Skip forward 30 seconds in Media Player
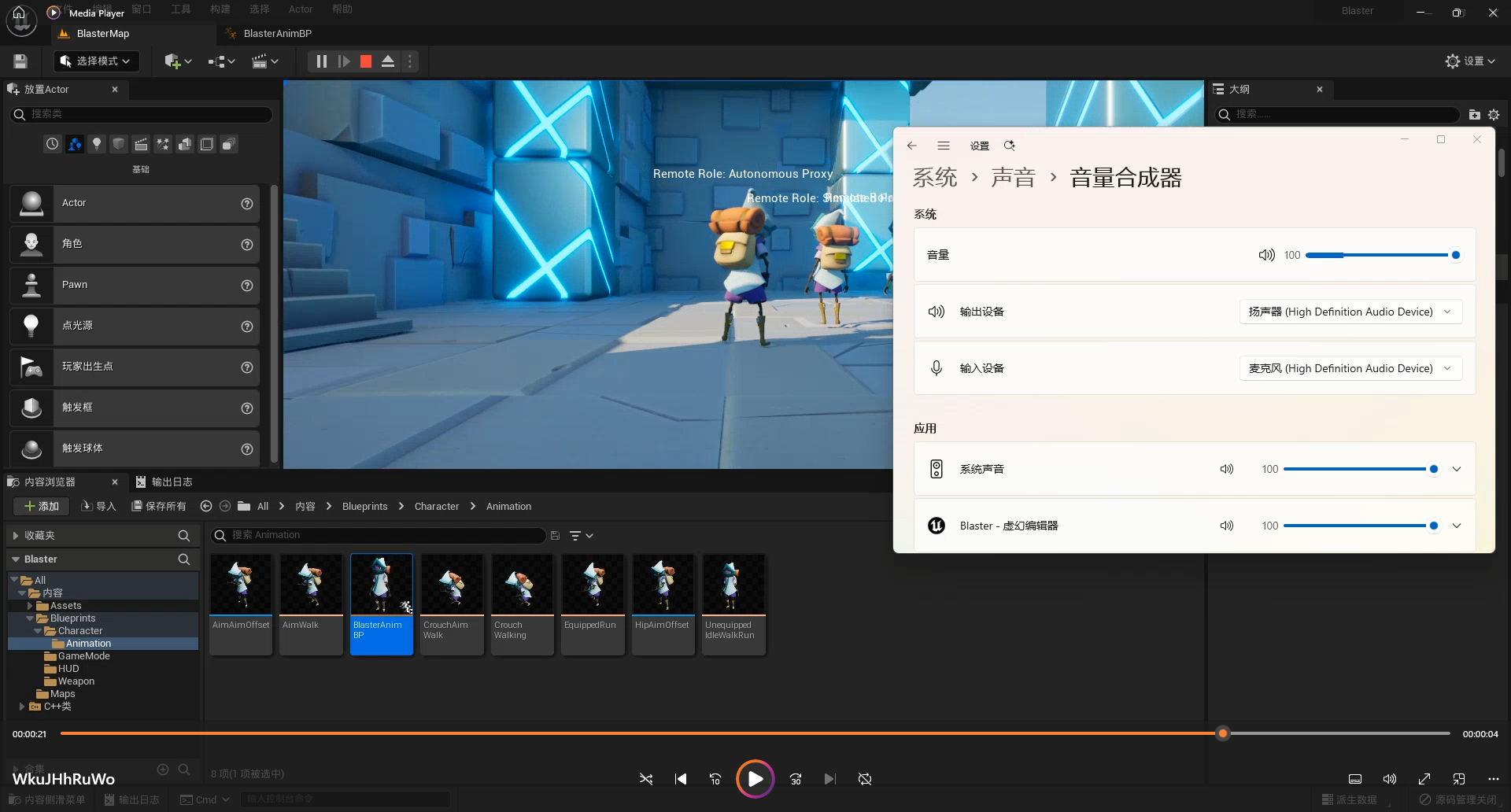 click(x=796, y=779)
